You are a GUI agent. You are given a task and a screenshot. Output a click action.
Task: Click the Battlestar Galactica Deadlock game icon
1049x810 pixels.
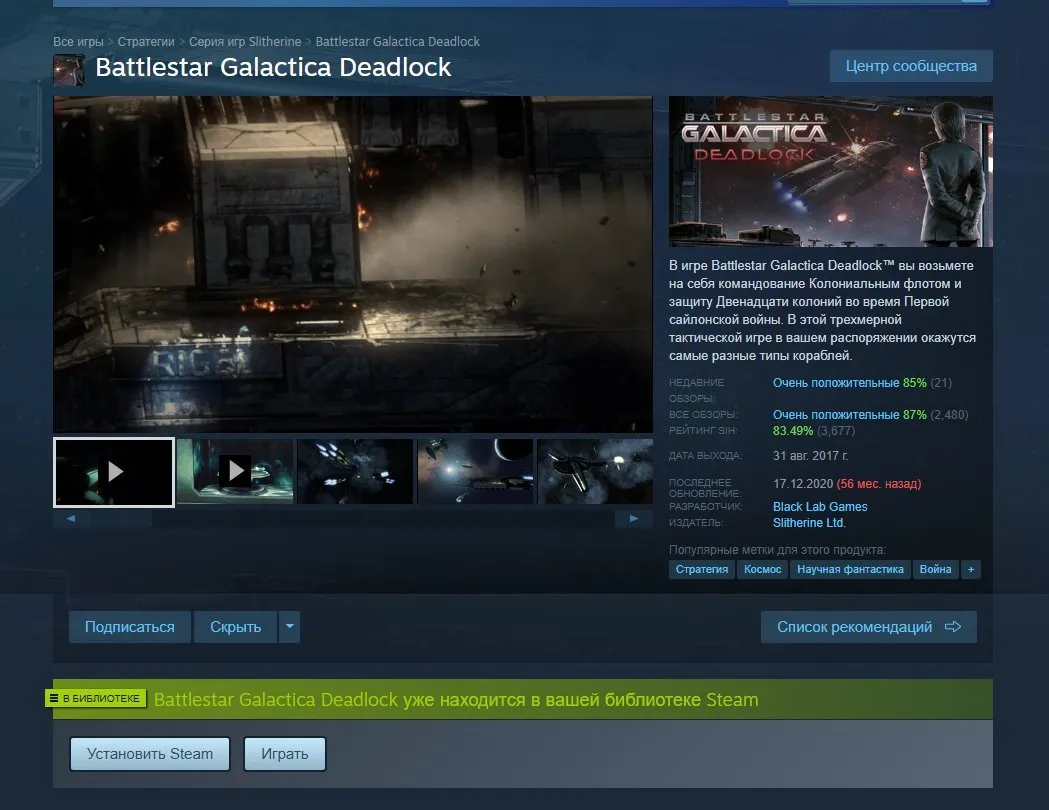[x=69, y=70]
